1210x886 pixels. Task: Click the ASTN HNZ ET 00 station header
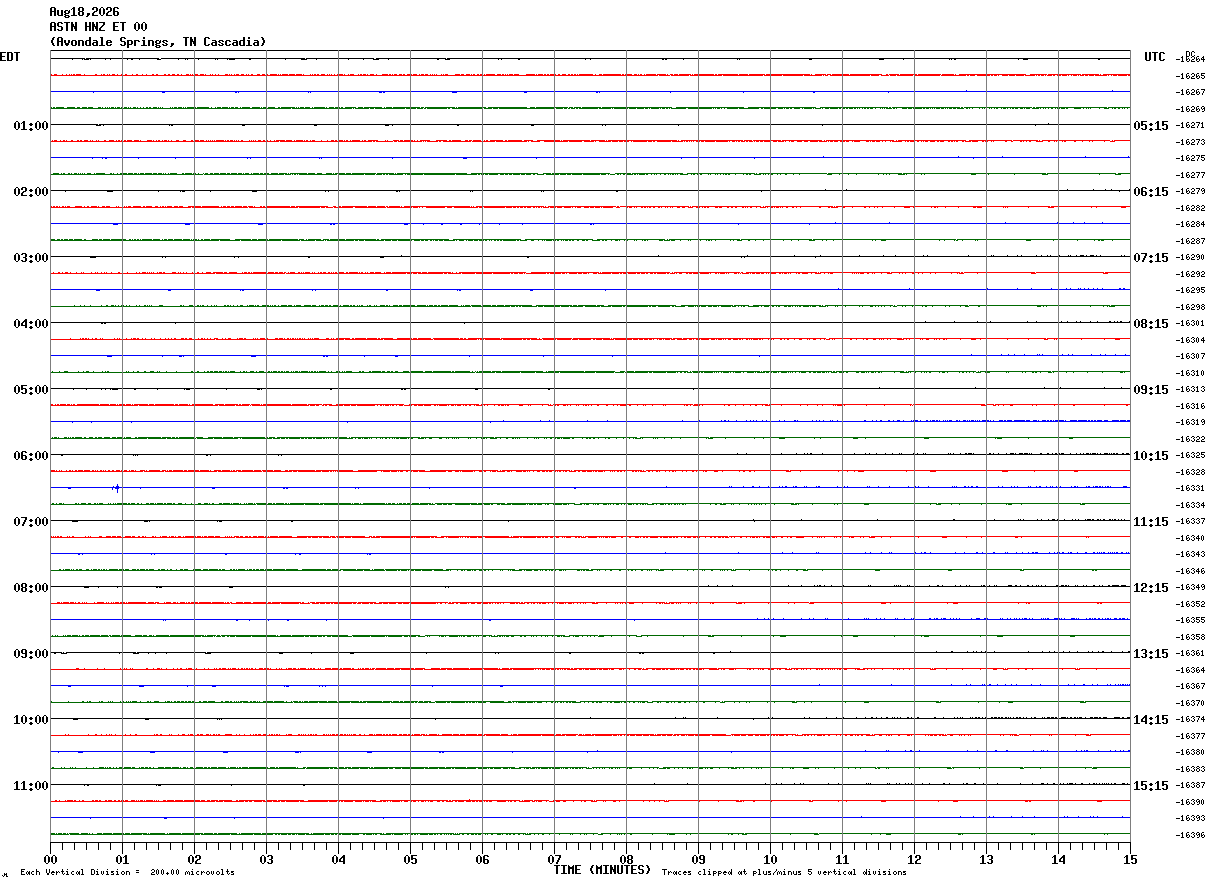(98, 27)
